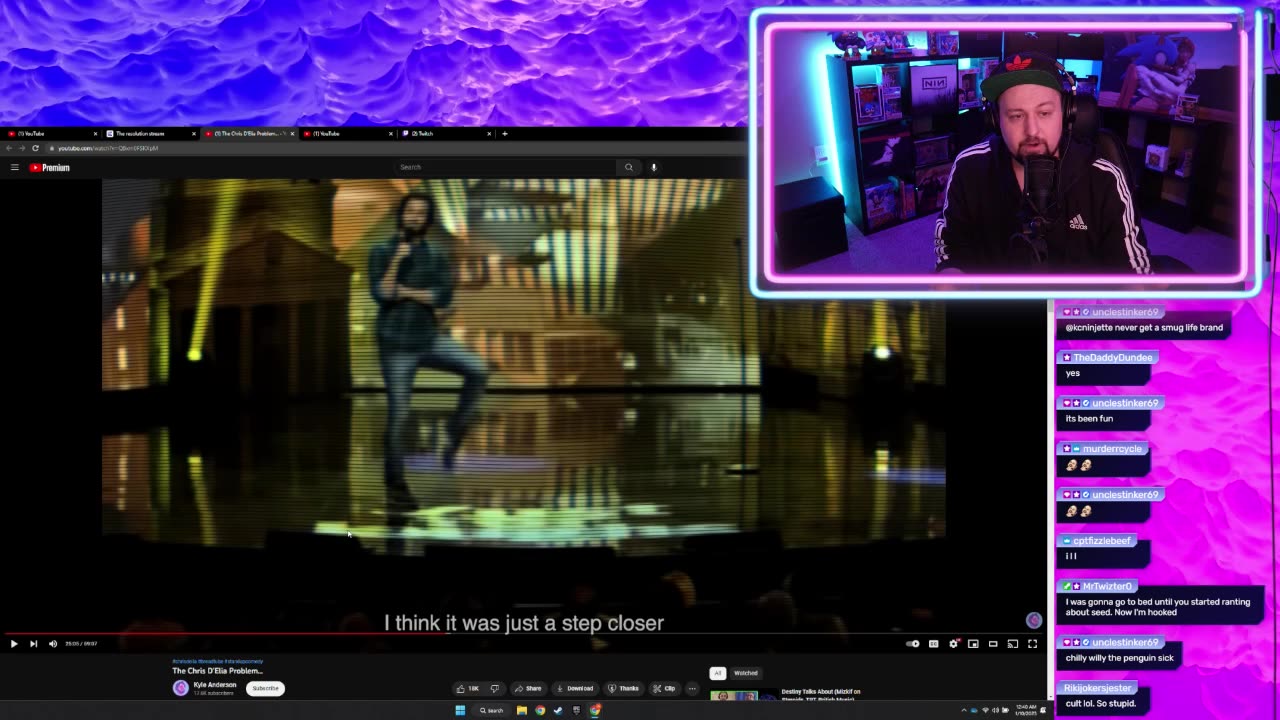1280x720 pixels.
Task: Toggle theater mode
Action: coord(993,644)
